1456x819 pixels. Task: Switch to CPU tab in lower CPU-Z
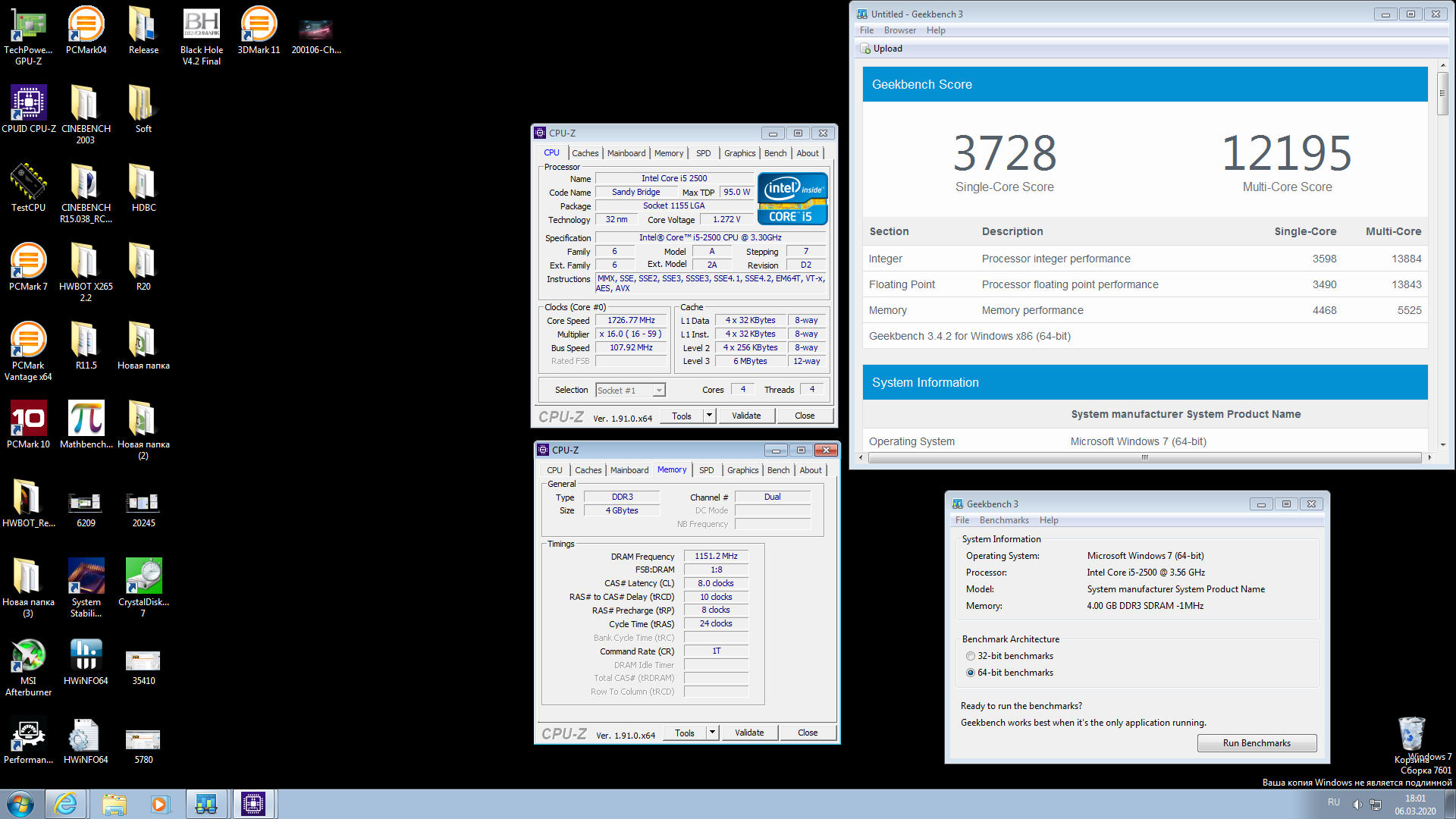tap(554, 470)
